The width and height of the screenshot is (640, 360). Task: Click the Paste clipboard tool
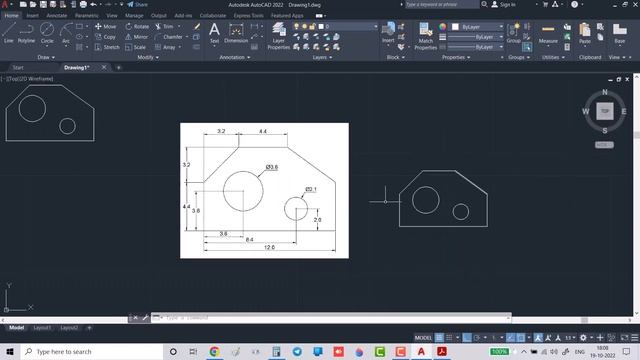[x=585, y=33]
